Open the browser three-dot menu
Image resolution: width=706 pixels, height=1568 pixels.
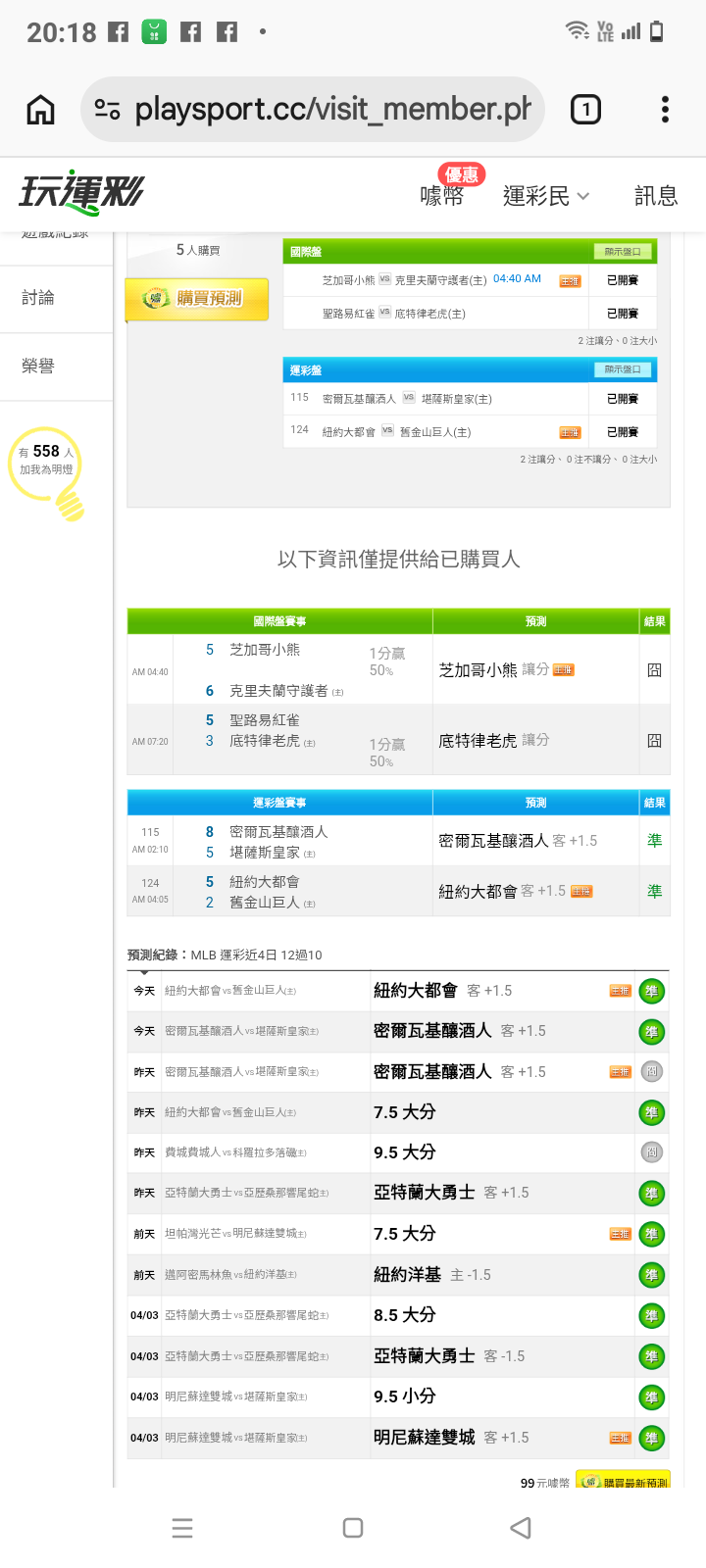[x=665, y=110]
